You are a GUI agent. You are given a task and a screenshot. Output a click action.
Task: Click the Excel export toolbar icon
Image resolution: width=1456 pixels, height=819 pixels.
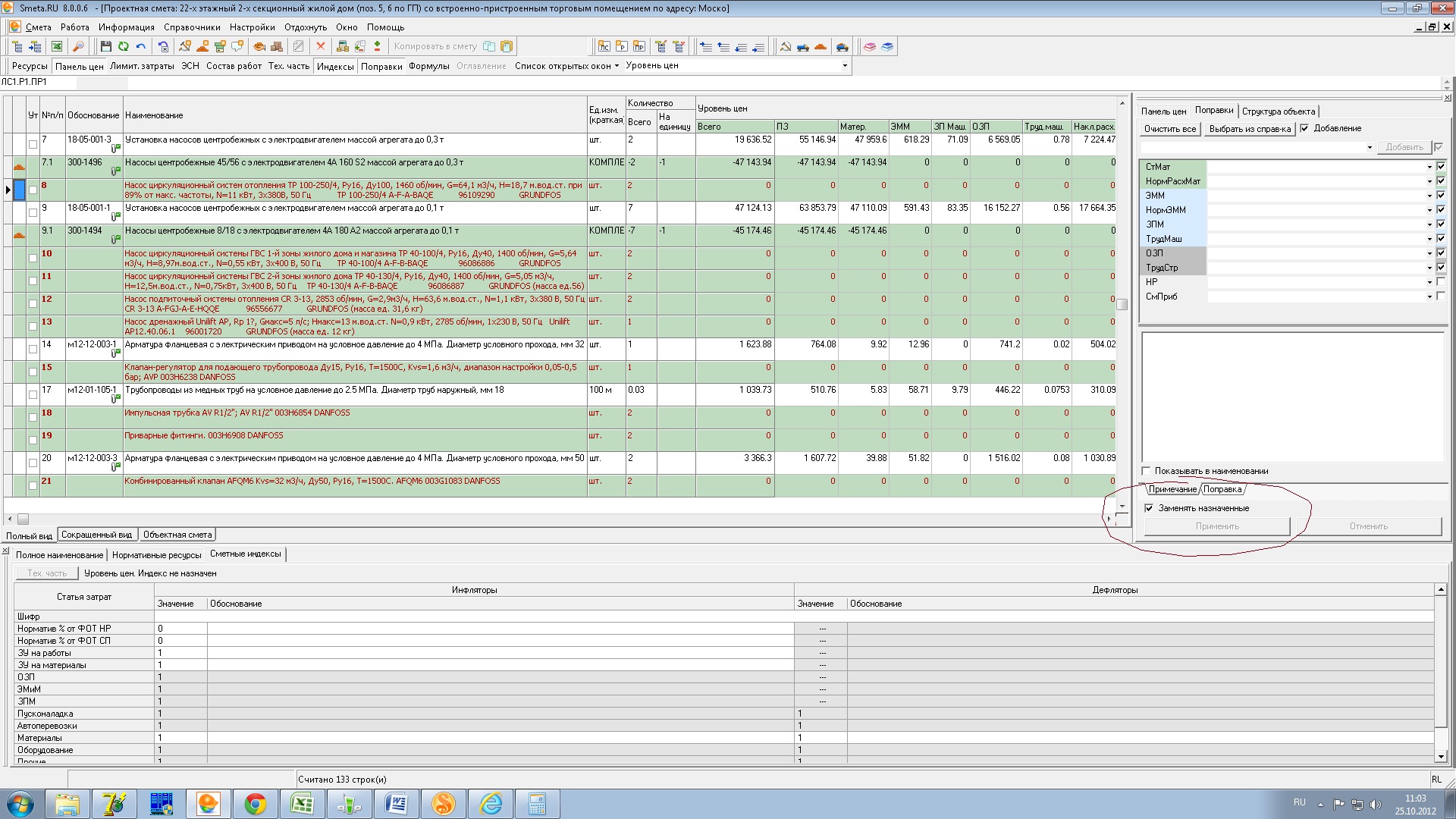[x=57, y=46]
